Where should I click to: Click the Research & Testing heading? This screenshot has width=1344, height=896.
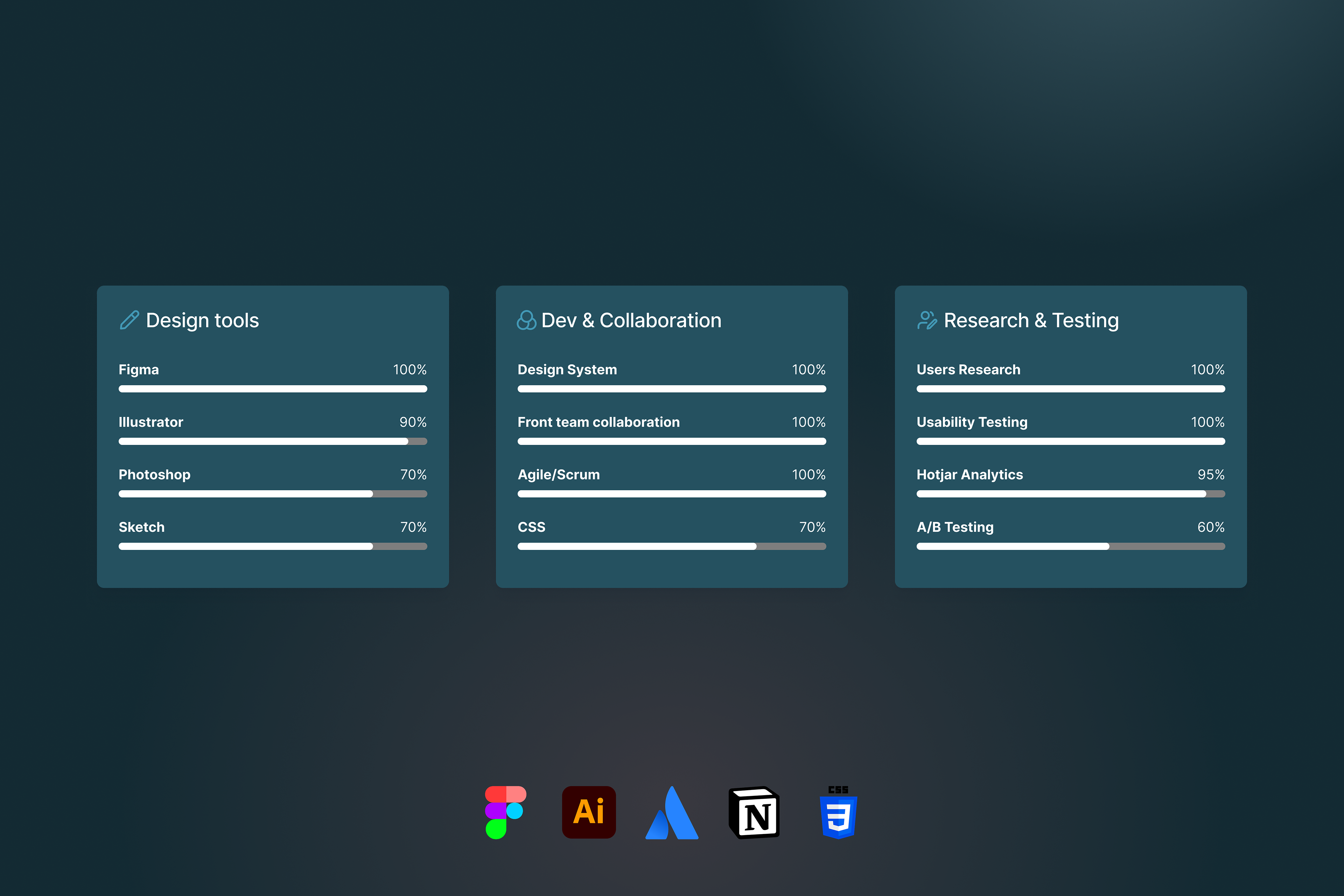(x=1031, y=321)
